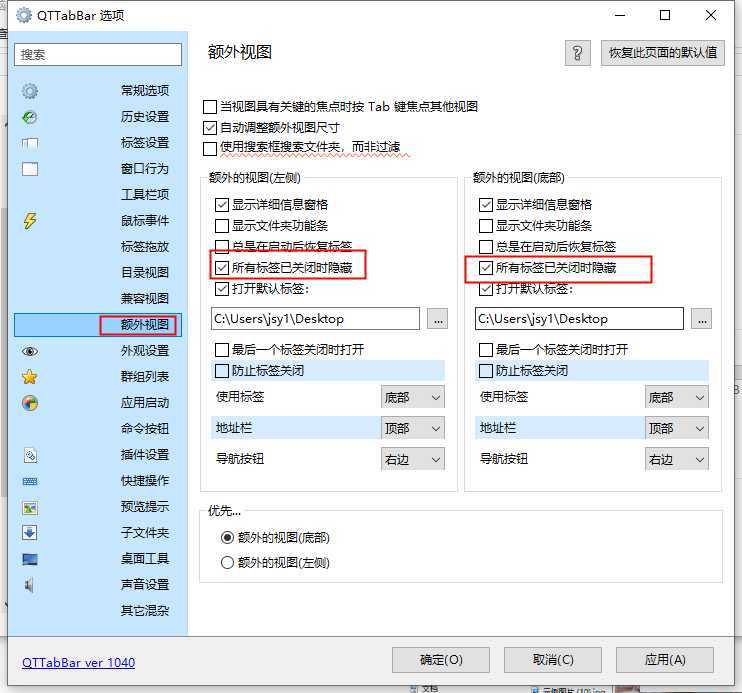Enable Tab 键焦点其他视图 checkbox
Image resolution: width=742 pixels, height=693 pixels.
click(x=210, y=107)
